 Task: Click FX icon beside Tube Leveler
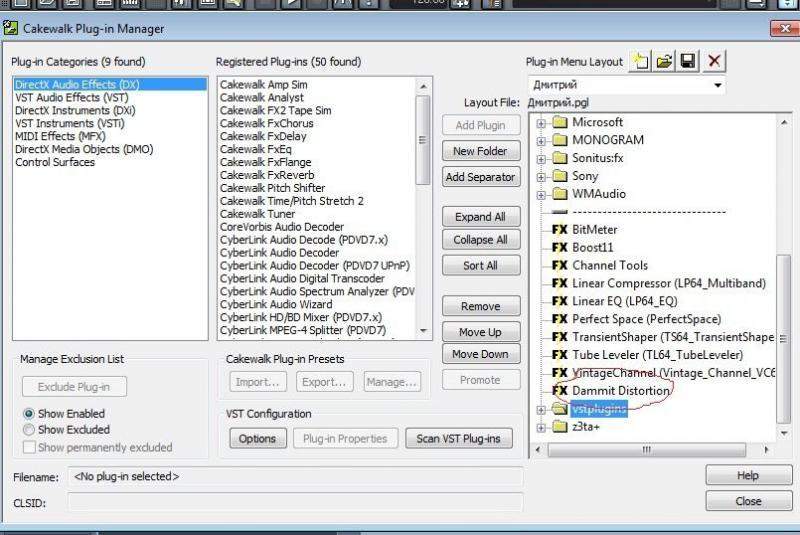click(560, 354)
